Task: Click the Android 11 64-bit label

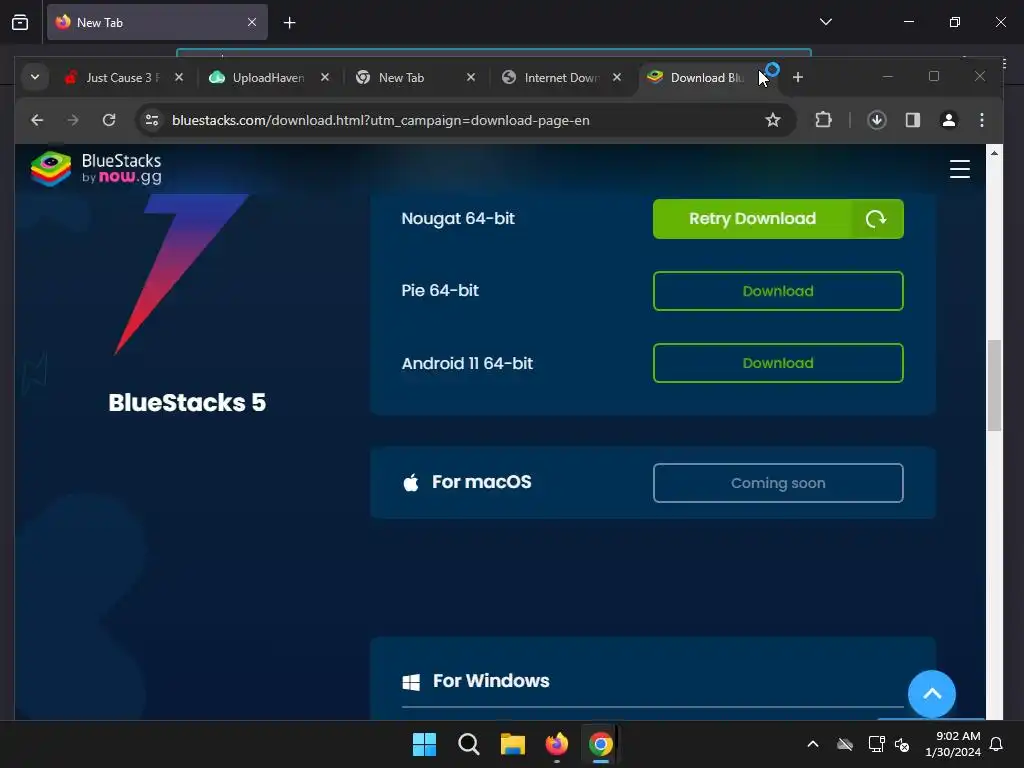Action: [x=467, y=363]
